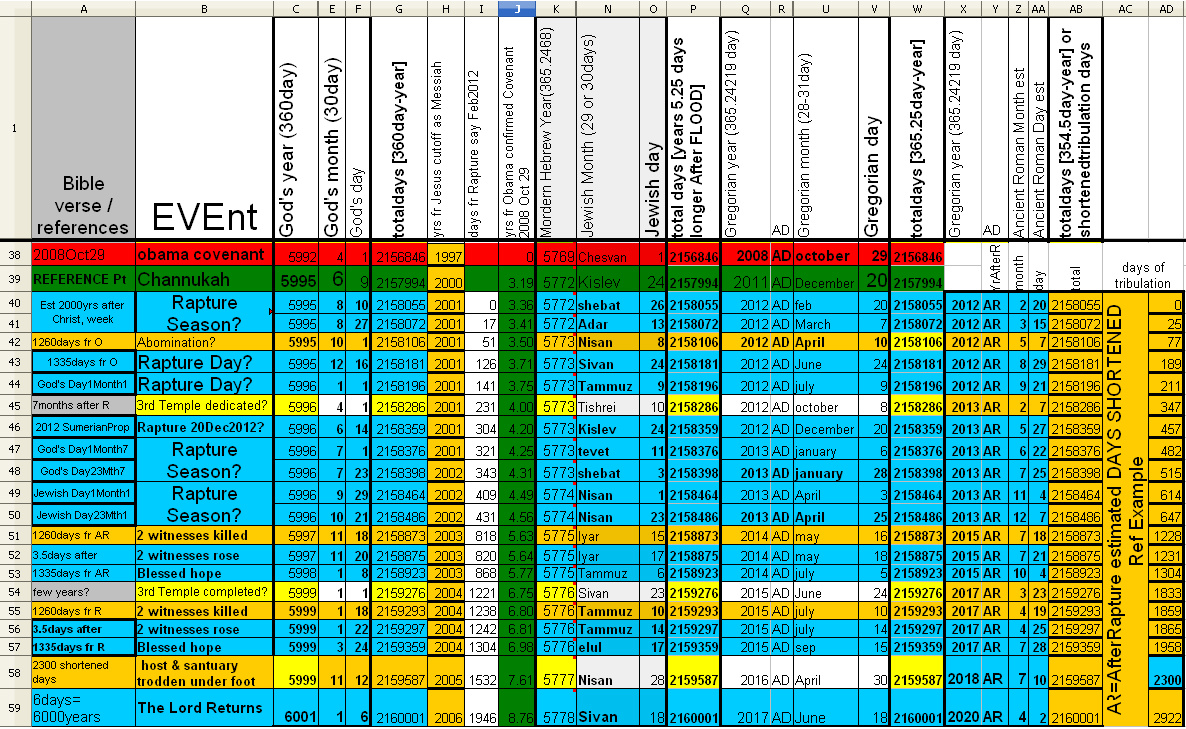Select column A header

tap(83, 8)
